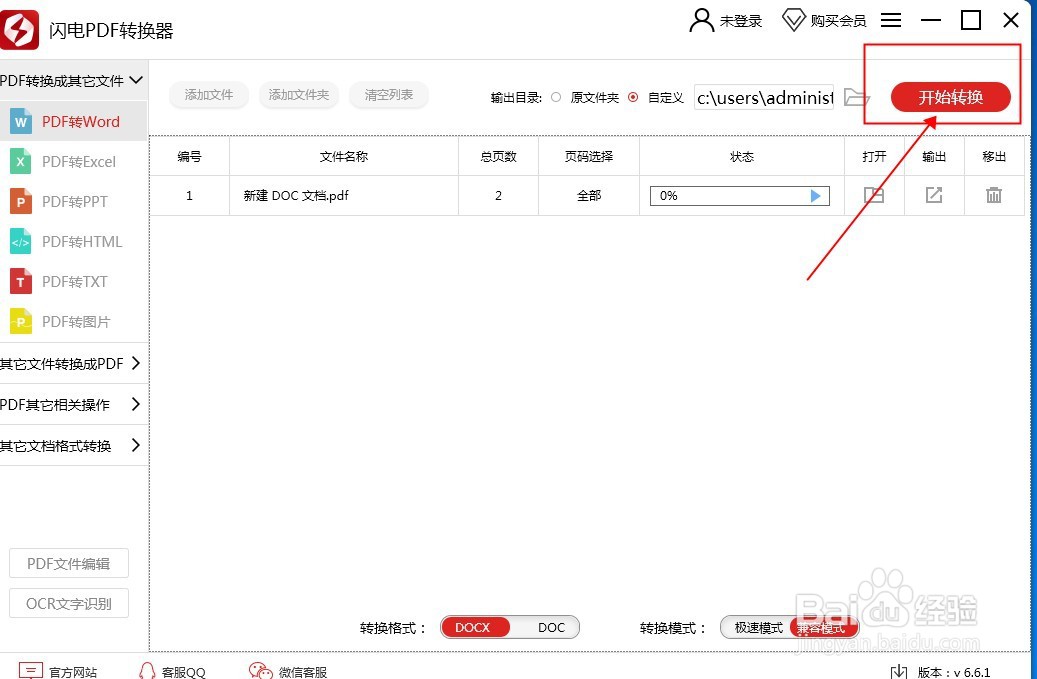Switch to 兼容模式 conversion mode
The image size is (1037, 679).
[823, 627]
